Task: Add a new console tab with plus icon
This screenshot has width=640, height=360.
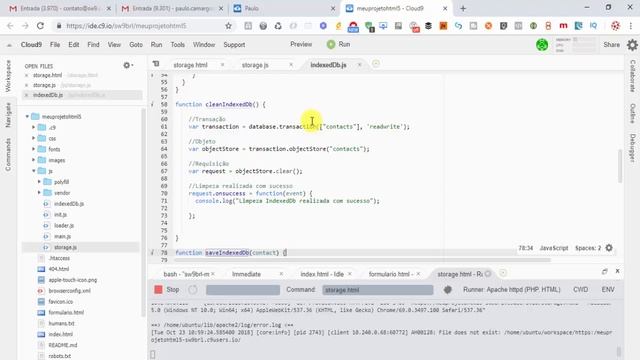Action: tap(503, 273)
